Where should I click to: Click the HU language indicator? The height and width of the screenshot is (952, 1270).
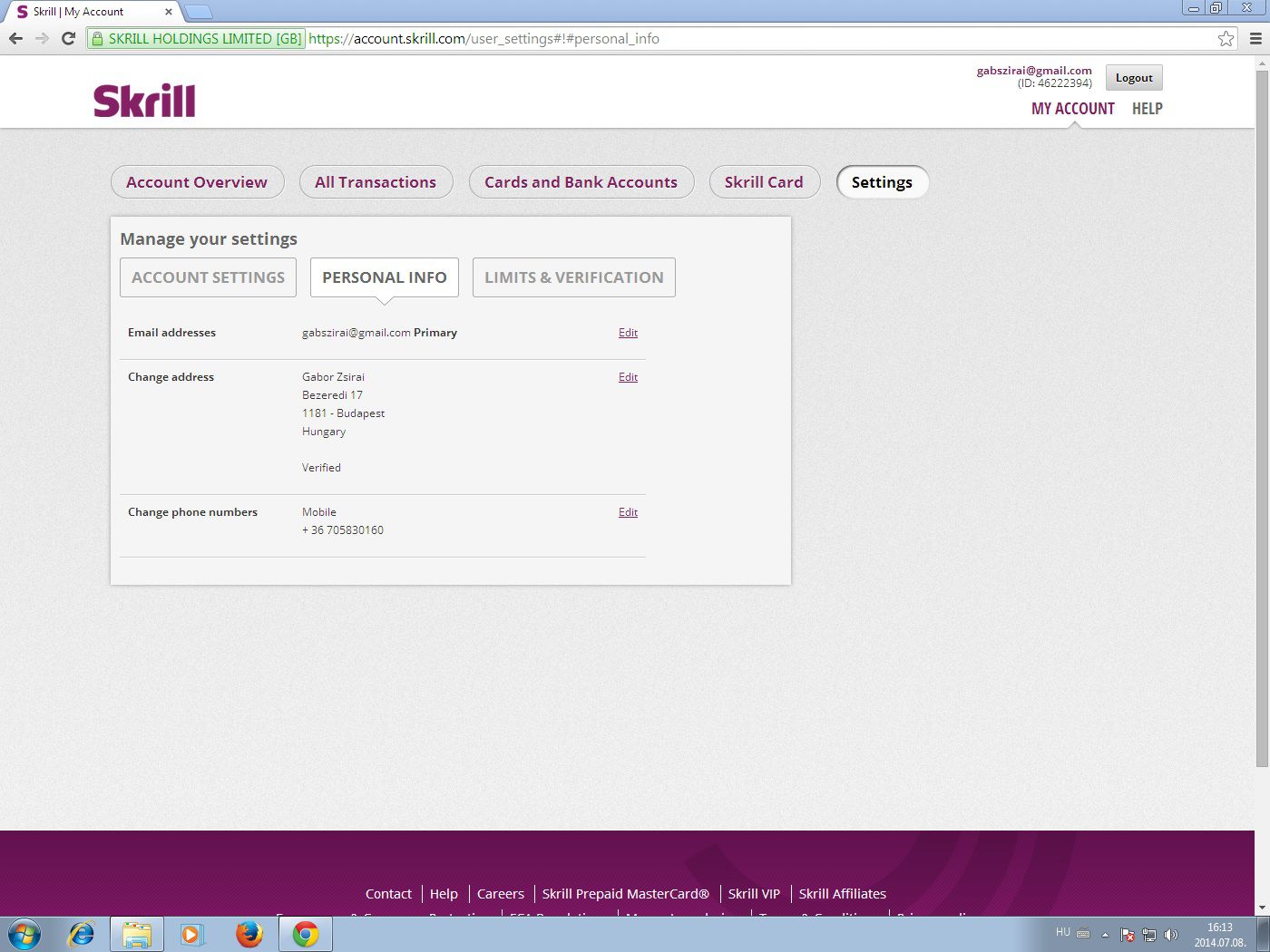coord(1063,932)
